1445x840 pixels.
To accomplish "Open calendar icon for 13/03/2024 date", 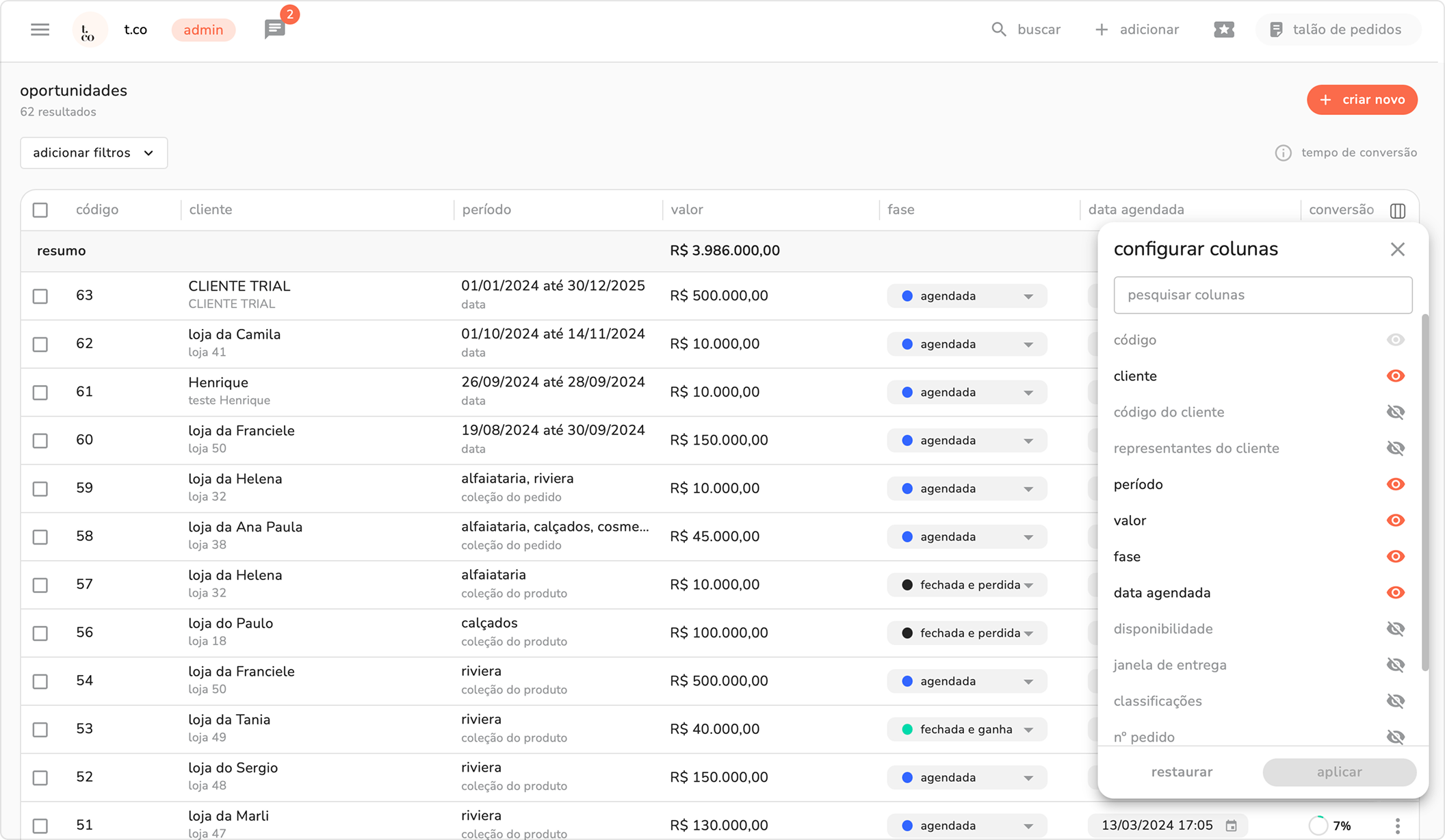I will coord(1231,826).
